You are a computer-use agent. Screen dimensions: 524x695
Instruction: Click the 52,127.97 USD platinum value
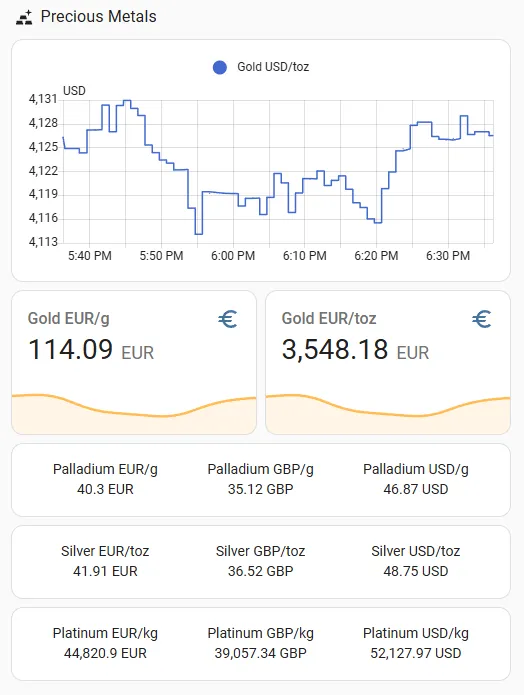tap(416, 653)
